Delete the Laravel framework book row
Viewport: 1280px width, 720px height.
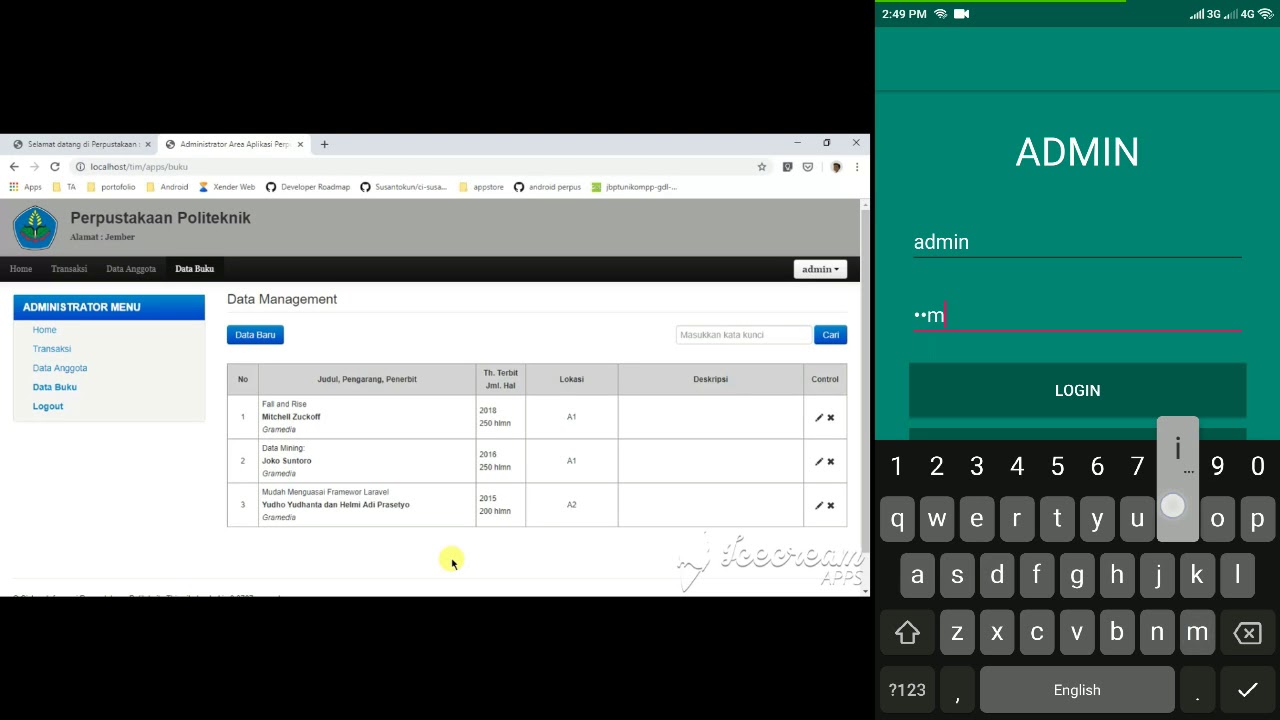(x=831, y=506)
